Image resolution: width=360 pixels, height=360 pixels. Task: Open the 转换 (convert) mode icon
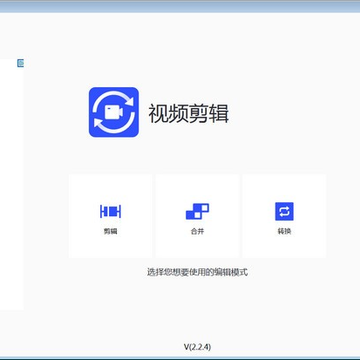tap(284, 211)
